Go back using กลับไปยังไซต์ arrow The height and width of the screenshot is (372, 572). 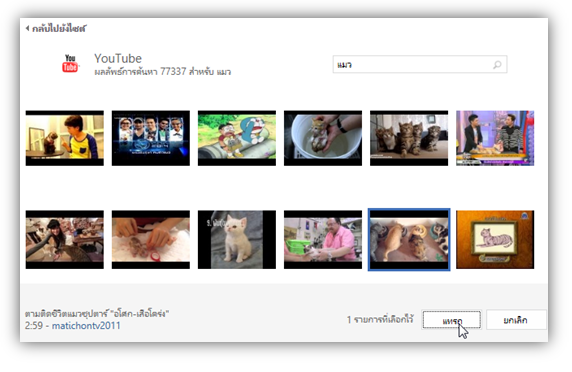point(27,28)
